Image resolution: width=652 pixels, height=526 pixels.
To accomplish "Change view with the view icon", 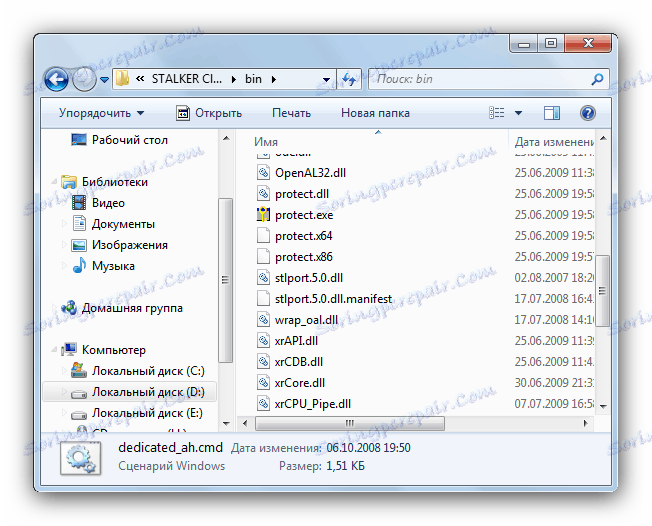I will click(497, 113).
